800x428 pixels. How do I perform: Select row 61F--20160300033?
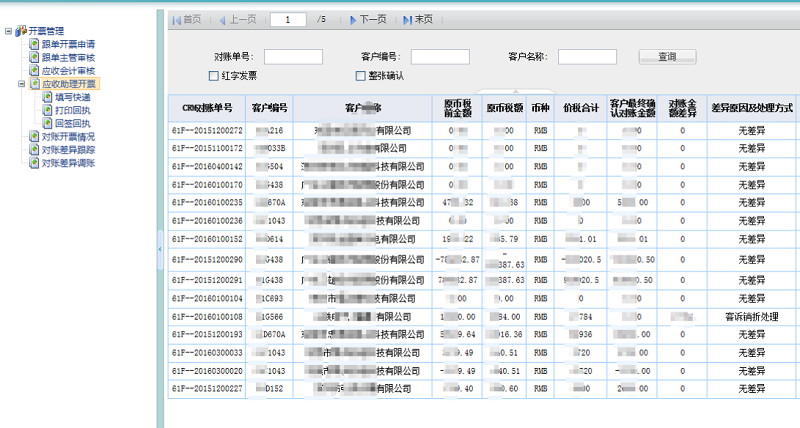click(x=482, y=353)
